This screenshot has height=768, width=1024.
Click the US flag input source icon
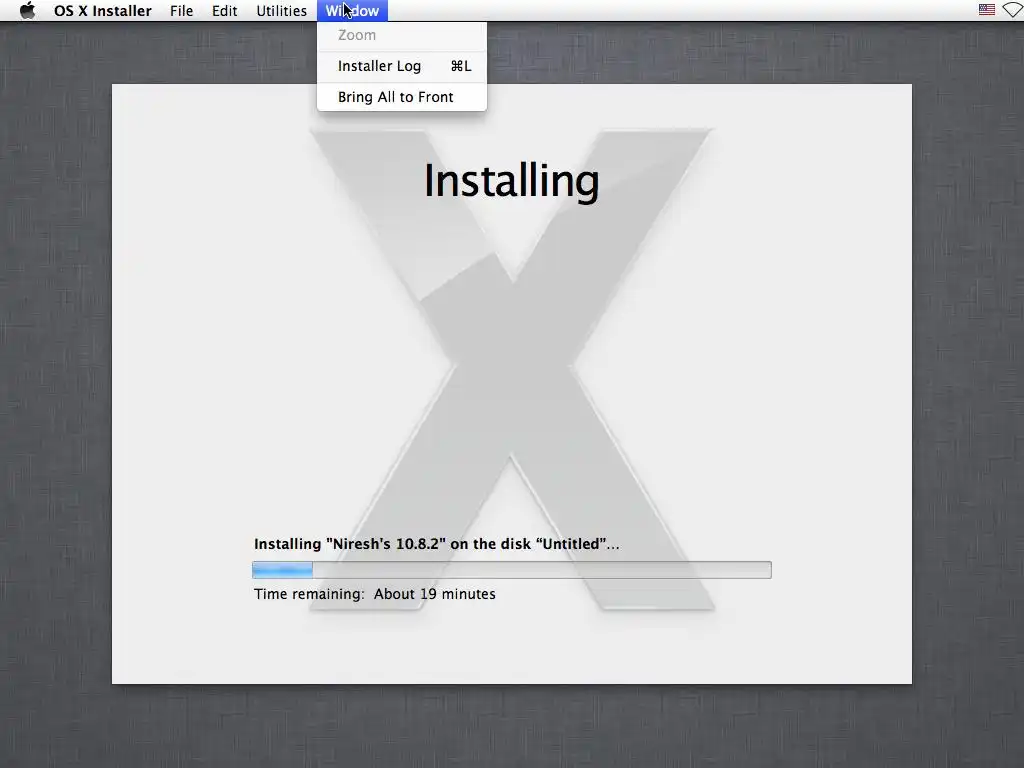[x=987, y=10]
